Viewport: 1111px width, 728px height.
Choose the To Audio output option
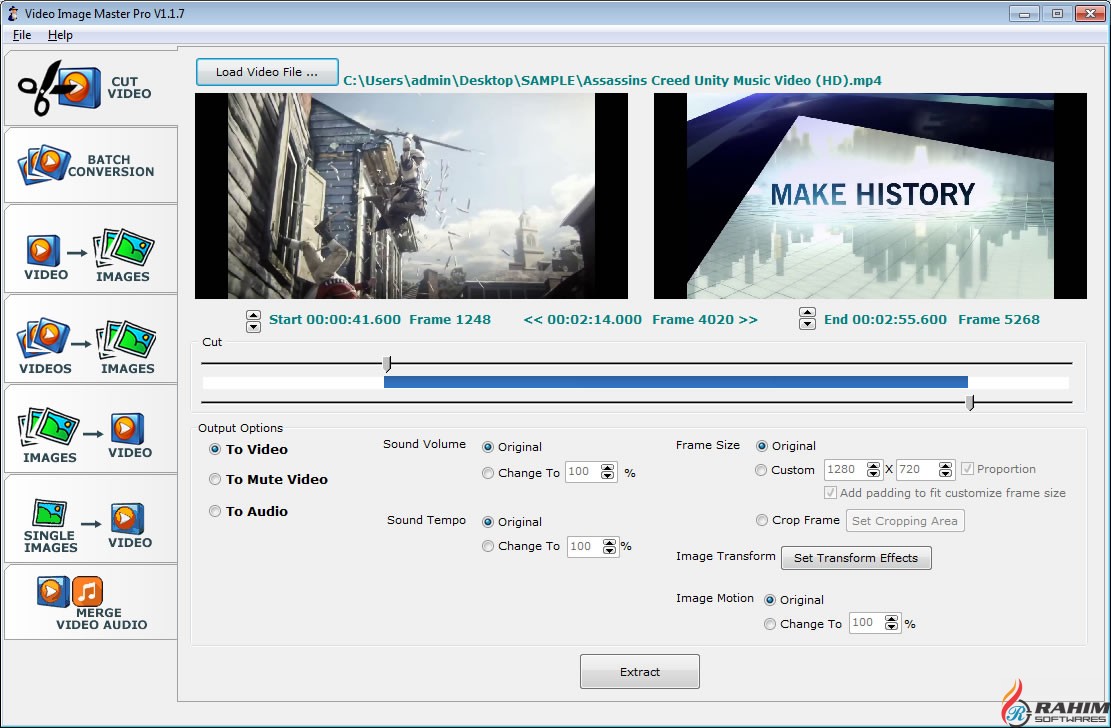pos(215,512)
